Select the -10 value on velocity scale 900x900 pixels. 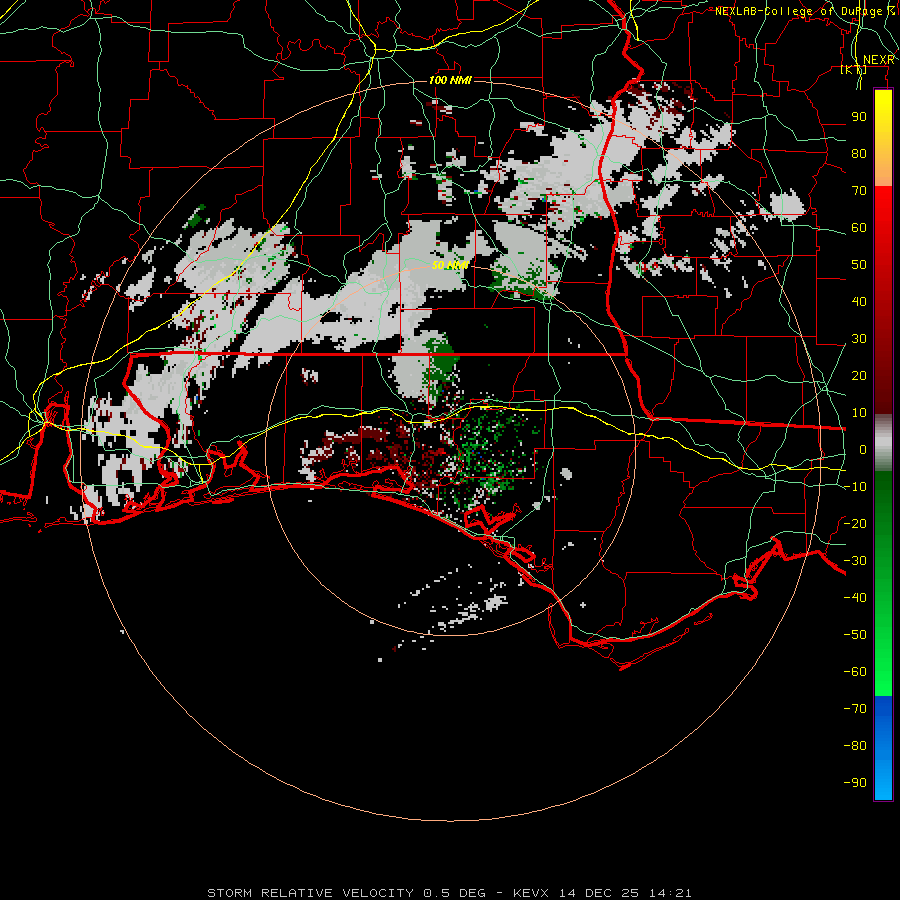click(855, 487)
